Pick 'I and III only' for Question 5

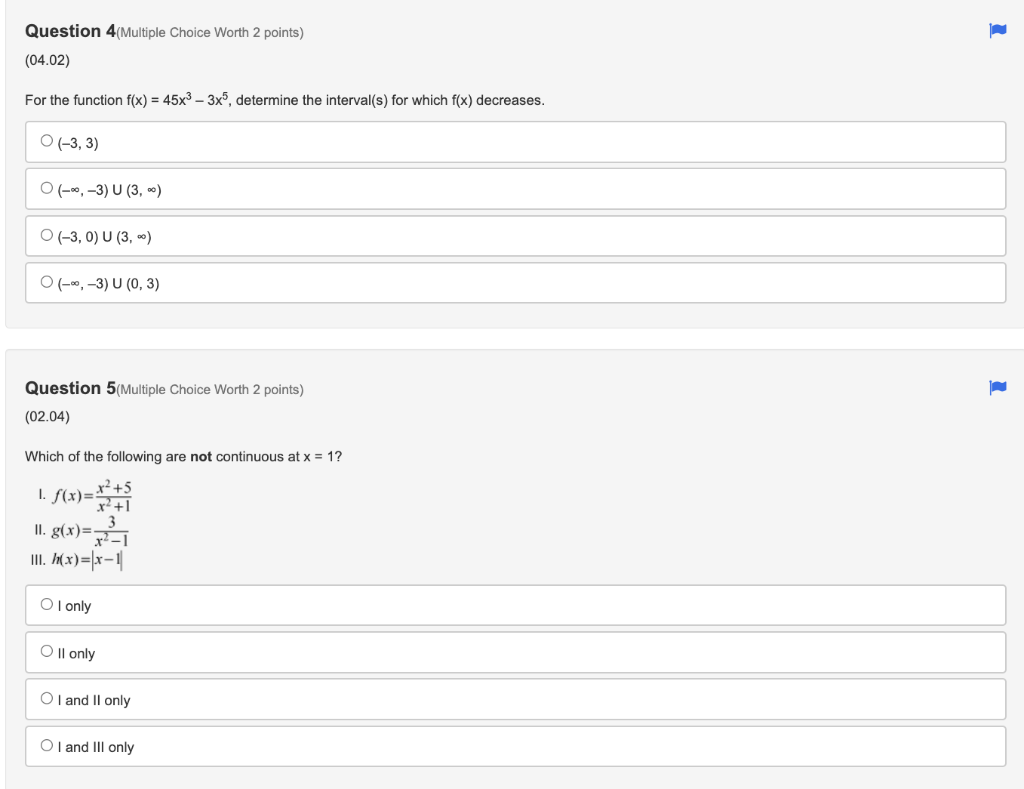[x=46, y=746]
